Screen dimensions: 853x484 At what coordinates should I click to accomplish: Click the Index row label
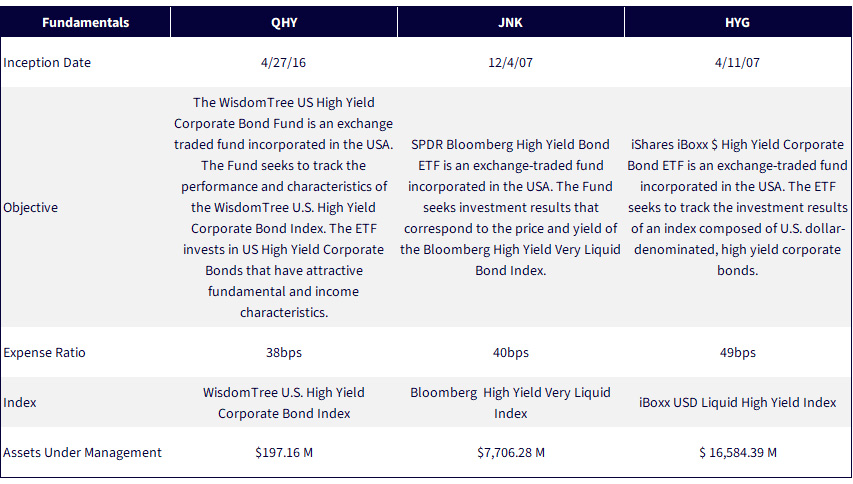point(20,402)
